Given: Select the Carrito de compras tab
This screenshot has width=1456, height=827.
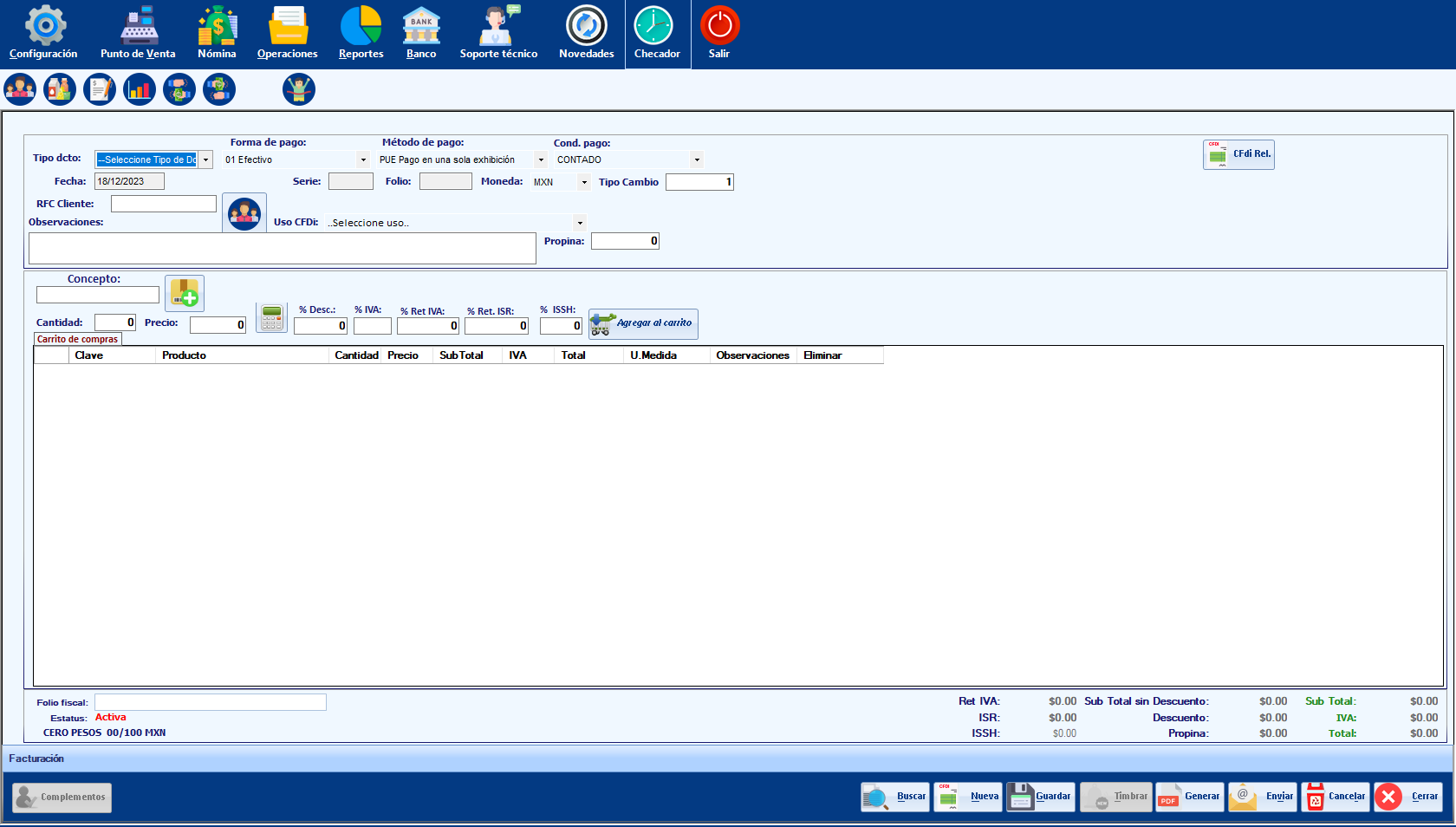Looking at the screenshot, I should tap(78, 339).
